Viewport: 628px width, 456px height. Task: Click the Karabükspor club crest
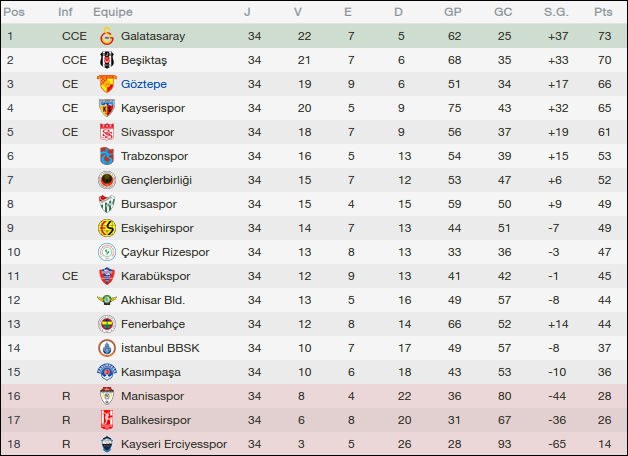coord(106,276)
